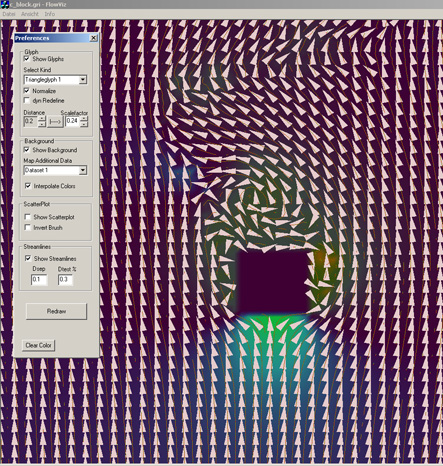
Task: Enable the dyn Redefine checkbox
Action: 27,100
